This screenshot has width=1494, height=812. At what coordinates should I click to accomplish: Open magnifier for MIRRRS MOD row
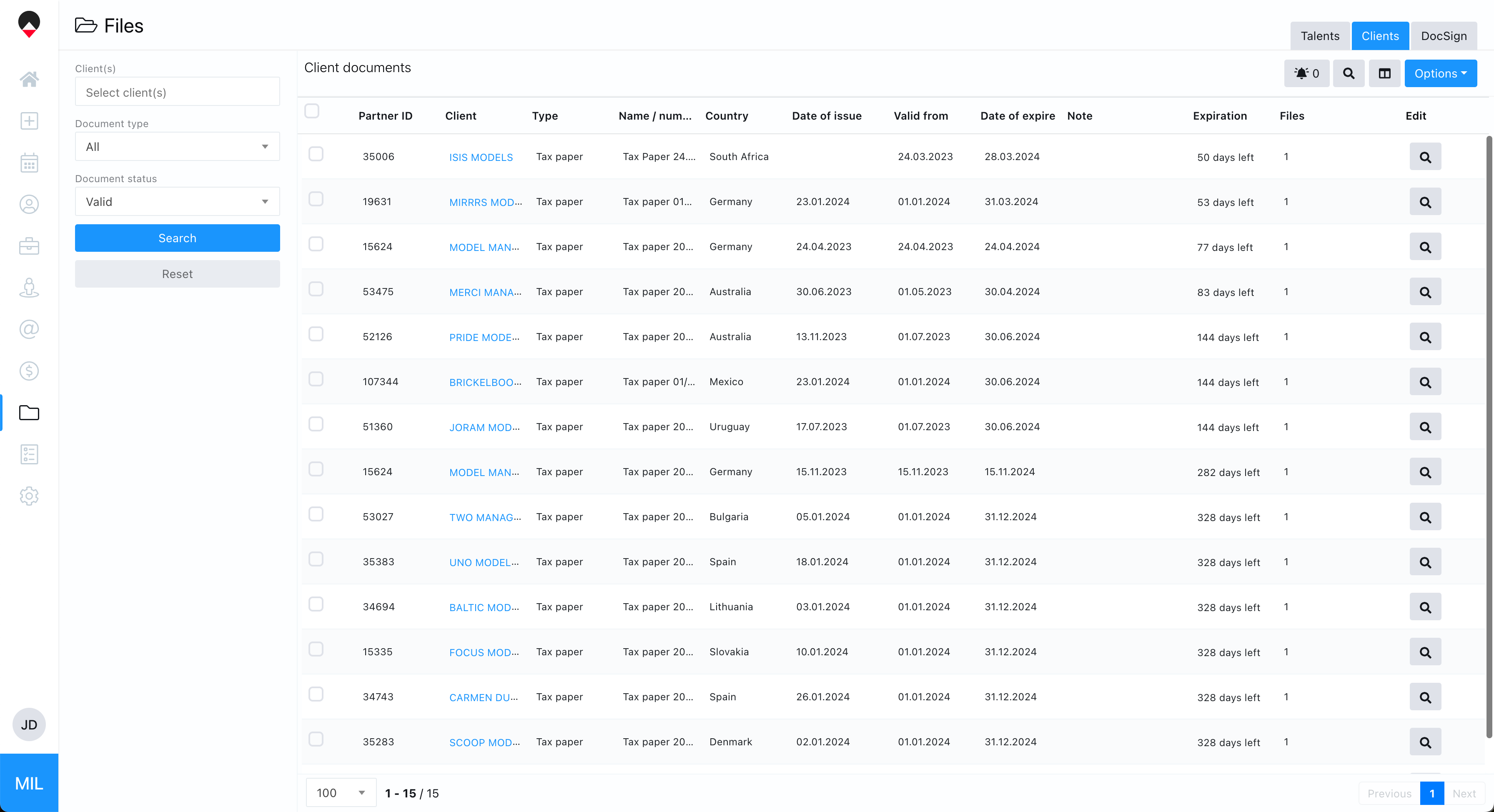click(1425, 202)
